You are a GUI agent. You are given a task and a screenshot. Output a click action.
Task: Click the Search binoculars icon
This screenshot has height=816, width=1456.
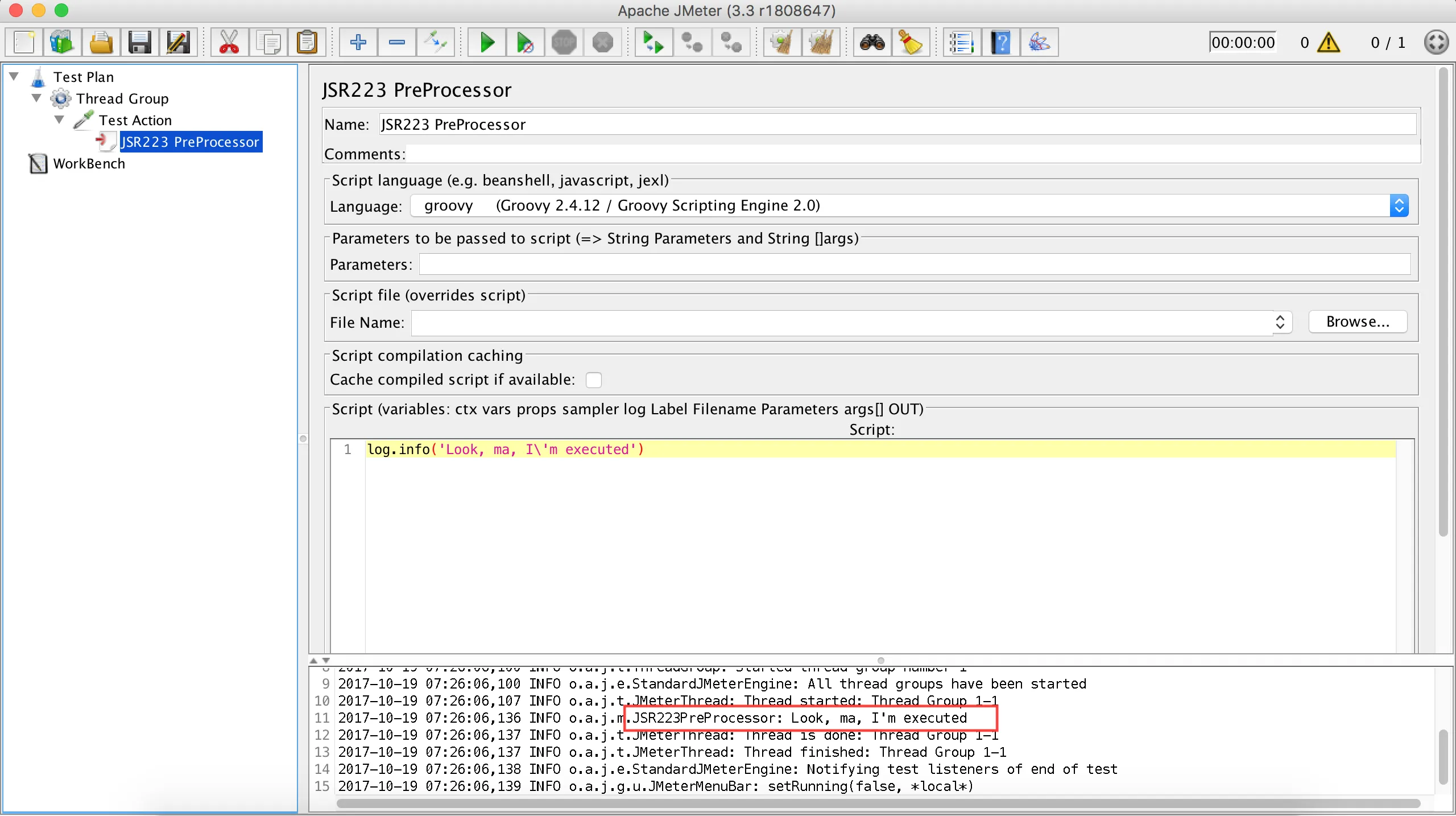click(872, 43)
